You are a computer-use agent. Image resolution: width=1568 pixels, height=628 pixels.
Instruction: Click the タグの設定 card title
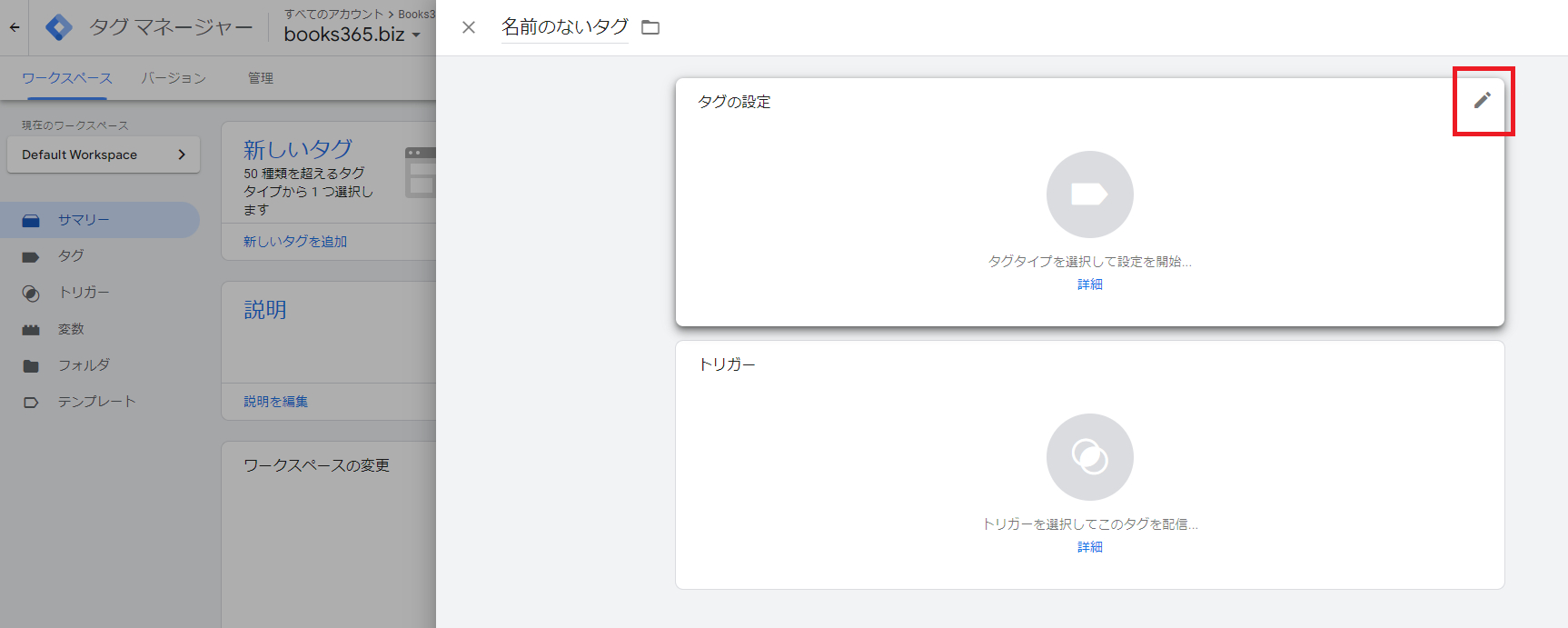[x=734, y=102]
